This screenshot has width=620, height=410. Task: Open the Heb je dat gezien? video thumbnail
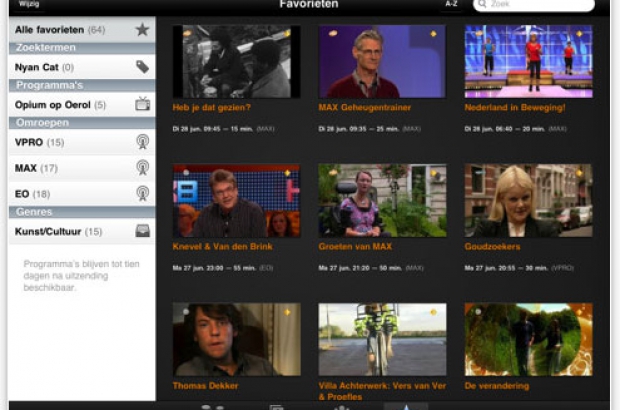(236, 61)
